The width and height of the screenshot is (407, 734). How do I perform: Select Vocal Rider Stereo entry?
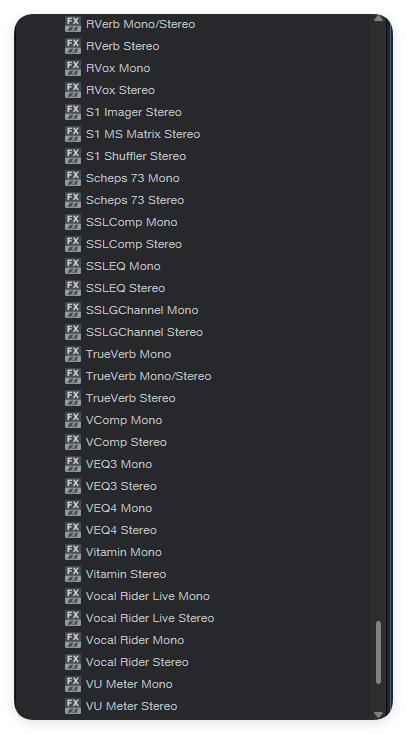point(137,662)
